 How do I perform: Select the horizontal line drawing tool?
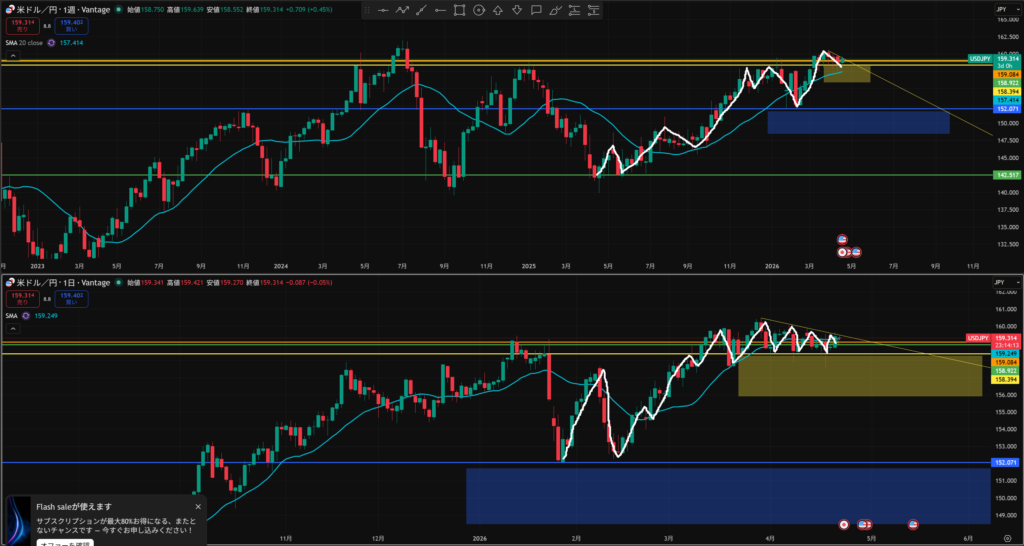(x=382, y=11)
